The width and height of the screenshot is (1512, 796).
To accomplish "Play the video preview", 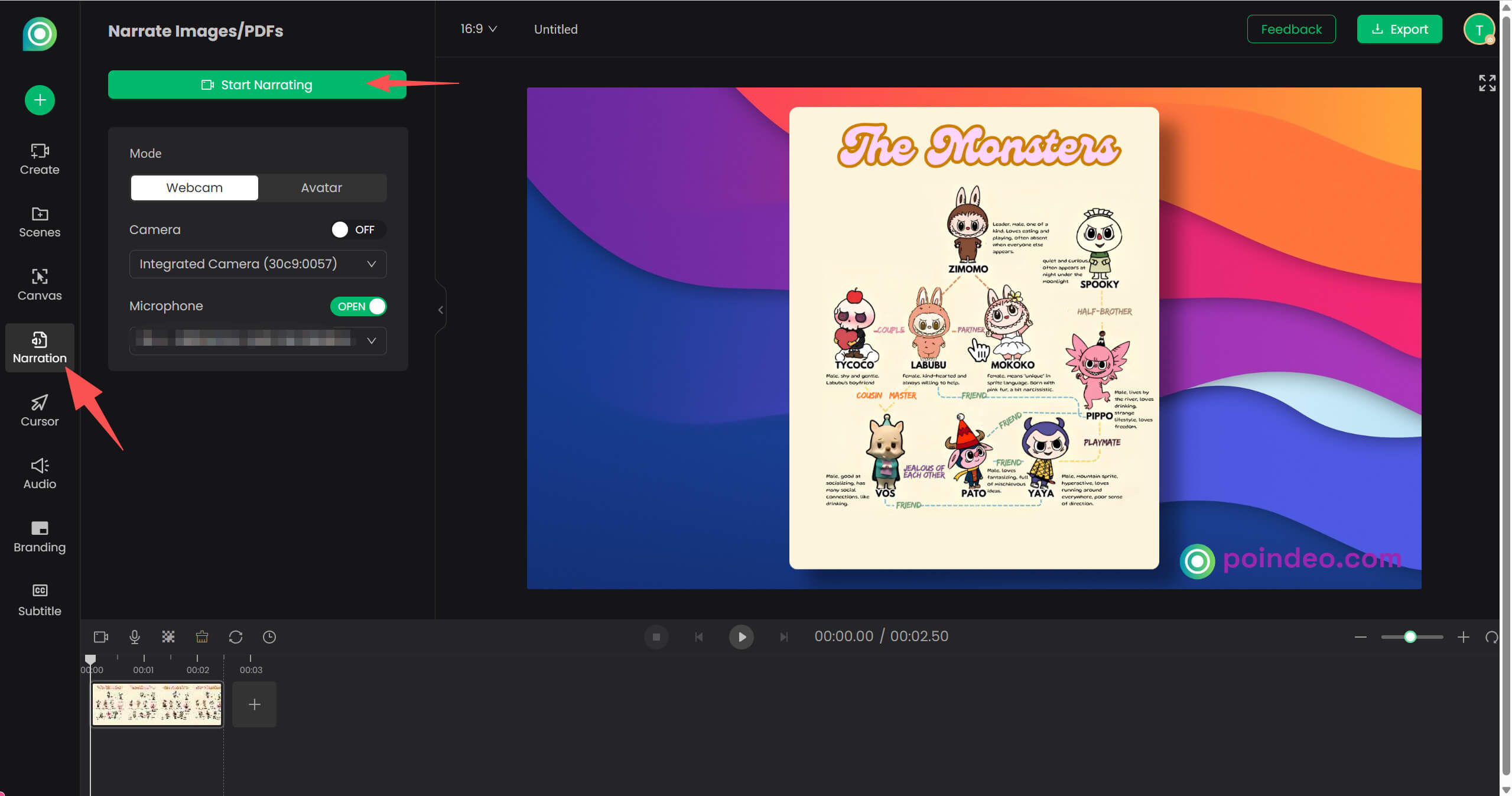I will click(741, 636).
